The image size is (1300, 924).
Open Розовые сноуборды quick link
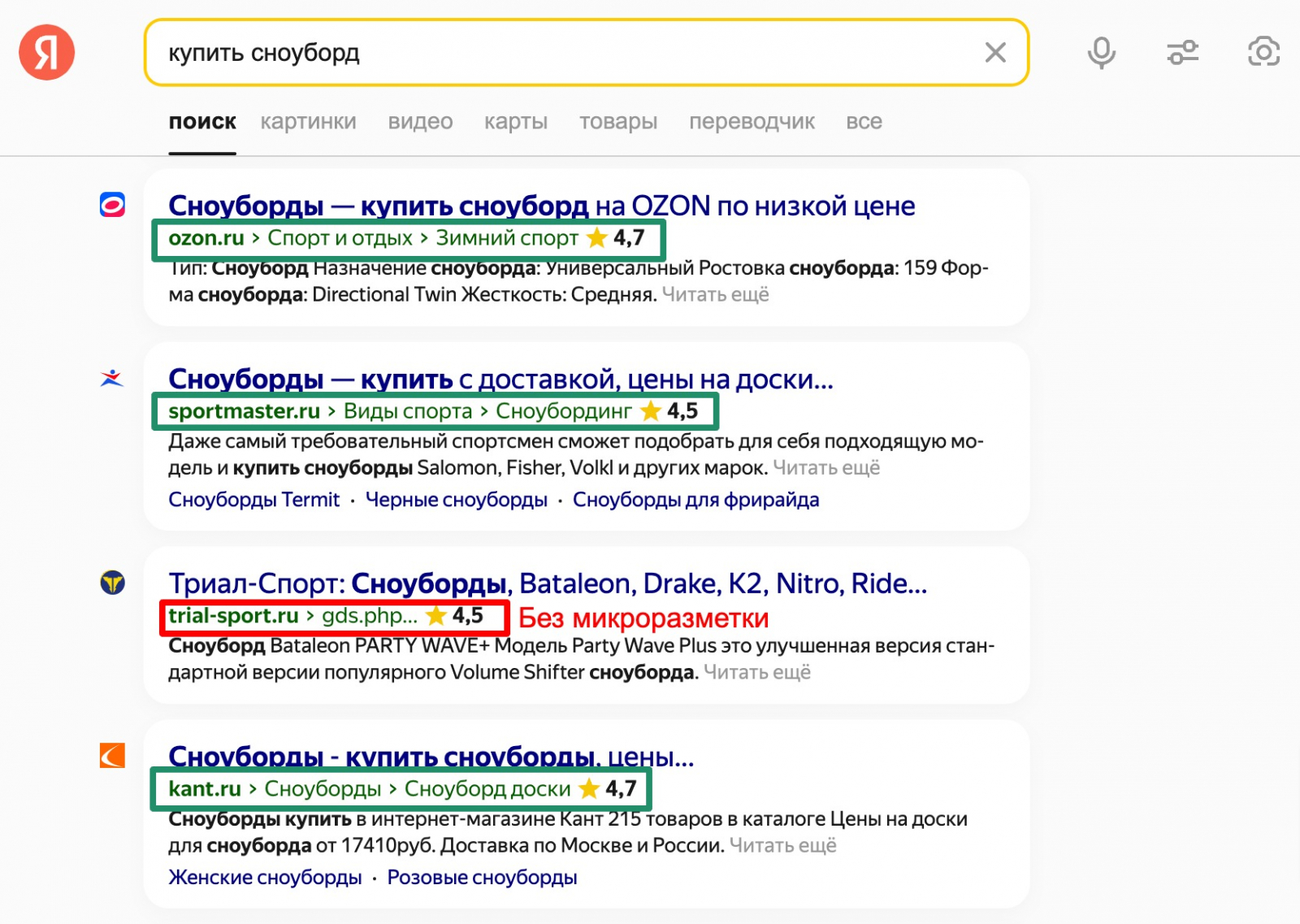[x=482, y=878]
